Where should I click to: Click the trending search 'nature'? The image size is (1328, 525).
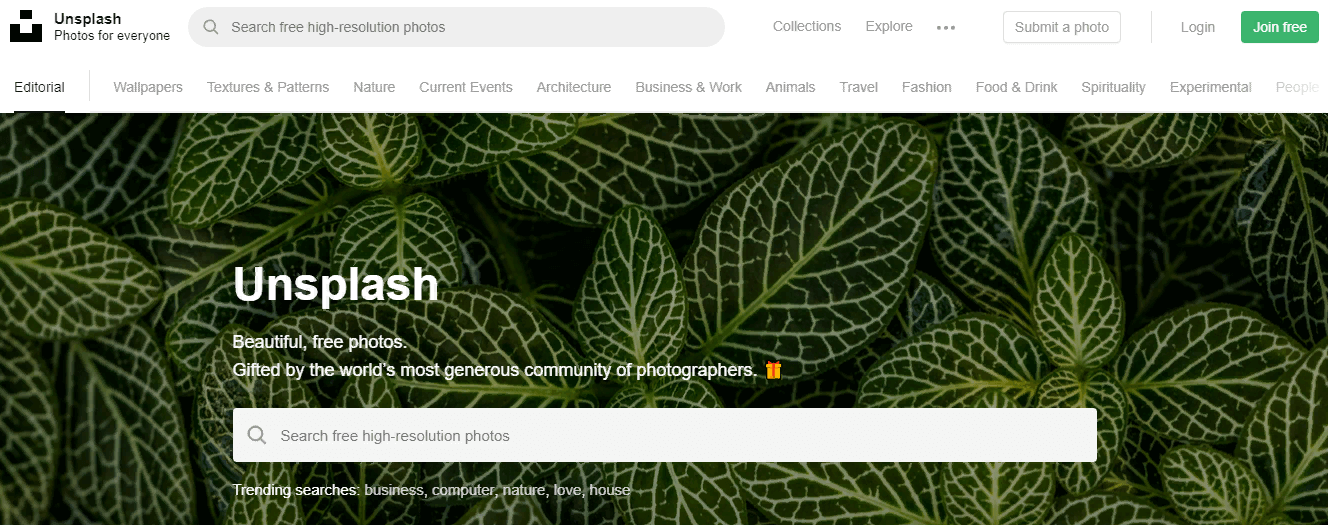(525, 490)
